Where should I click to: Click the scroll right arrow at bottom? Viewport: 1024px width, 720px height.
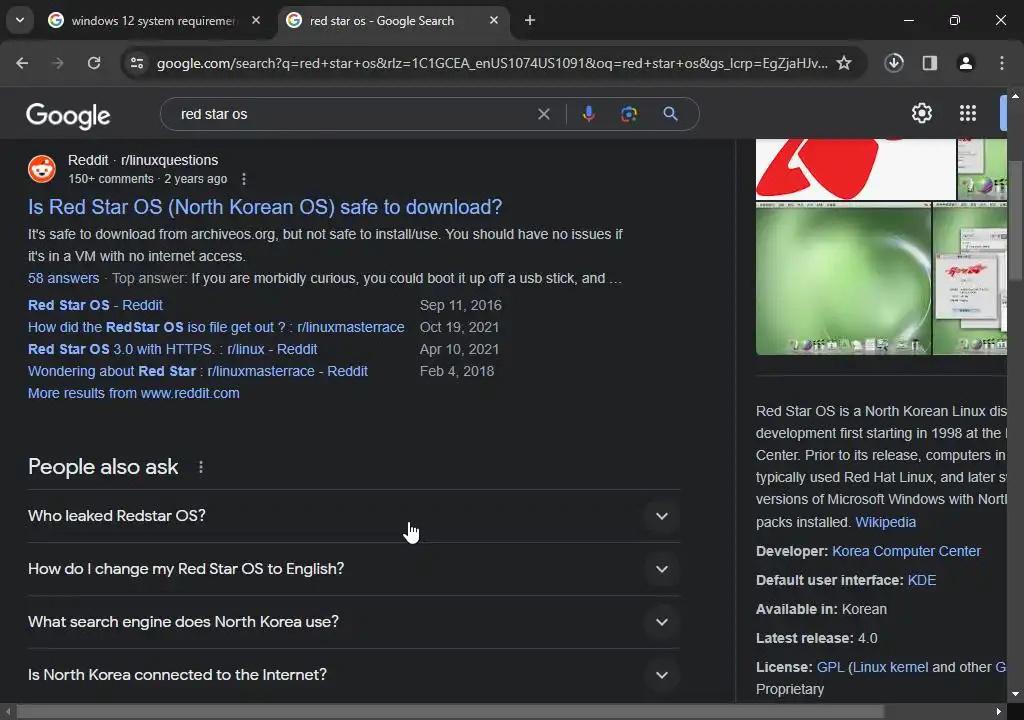999,712
